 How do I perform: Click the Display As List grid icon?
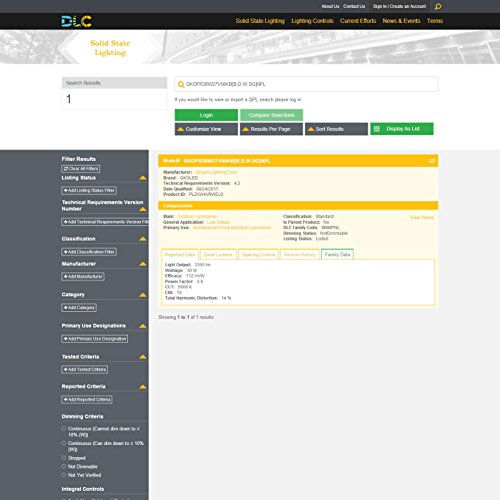[x=377, y=129]
